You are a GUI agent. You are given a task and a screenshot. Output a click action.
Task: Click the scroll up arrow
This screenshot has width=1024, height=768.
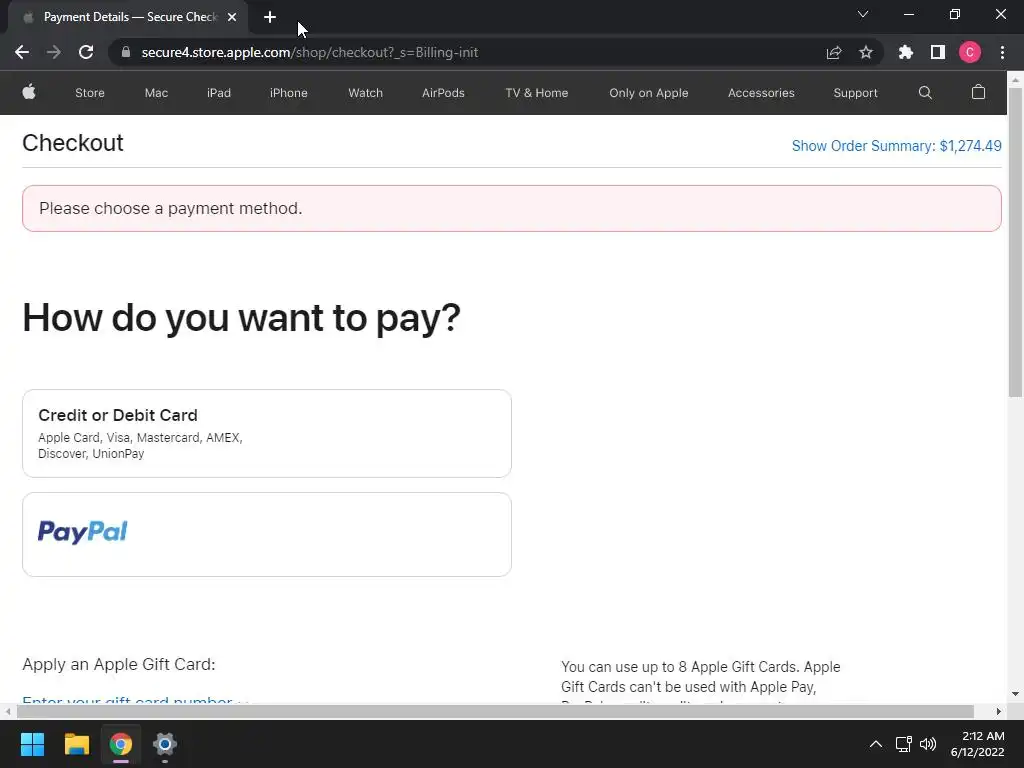1015,80
